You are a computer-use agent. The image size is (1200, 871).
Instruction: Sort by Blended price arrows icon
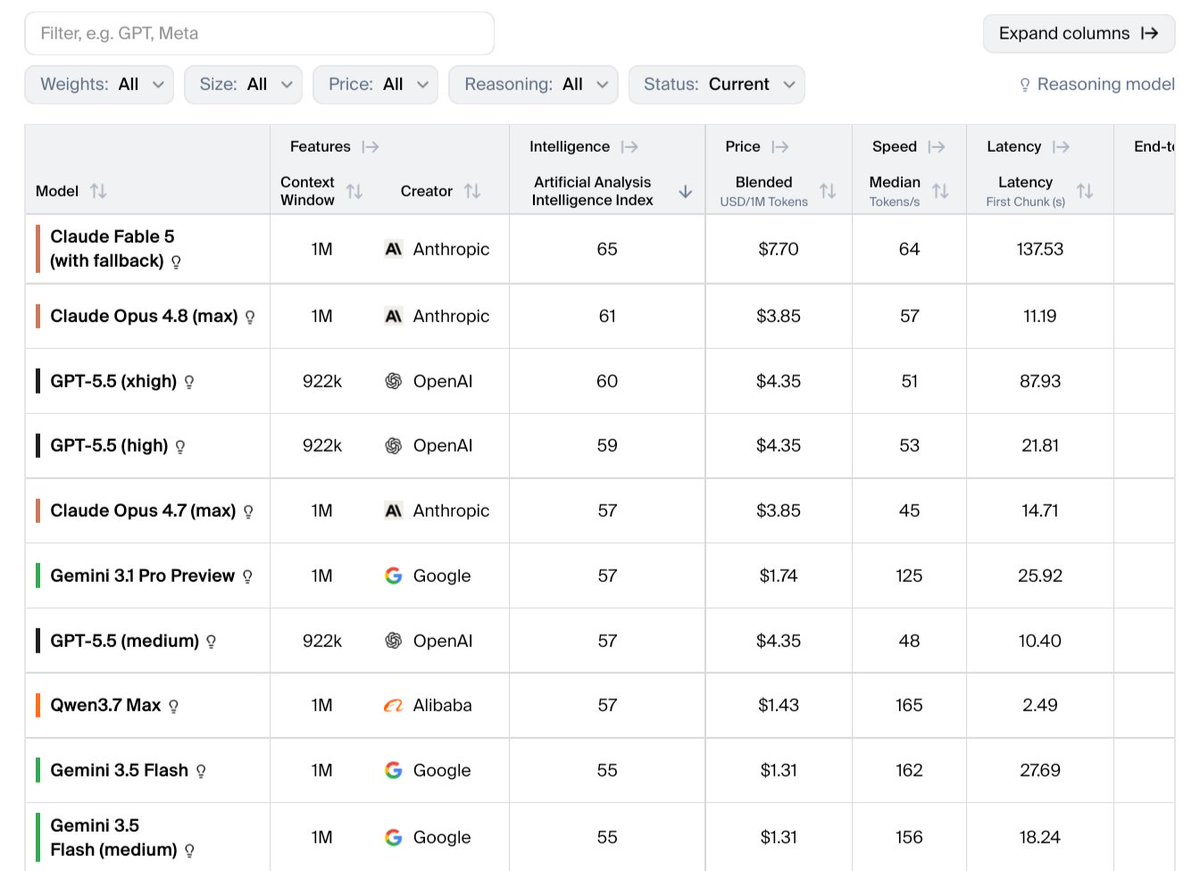828,191
